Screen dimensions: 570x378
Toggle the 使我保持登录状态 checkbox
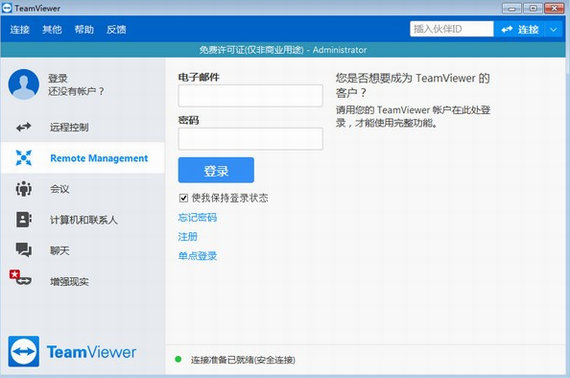pyautogui.click(x=183, y=198)
